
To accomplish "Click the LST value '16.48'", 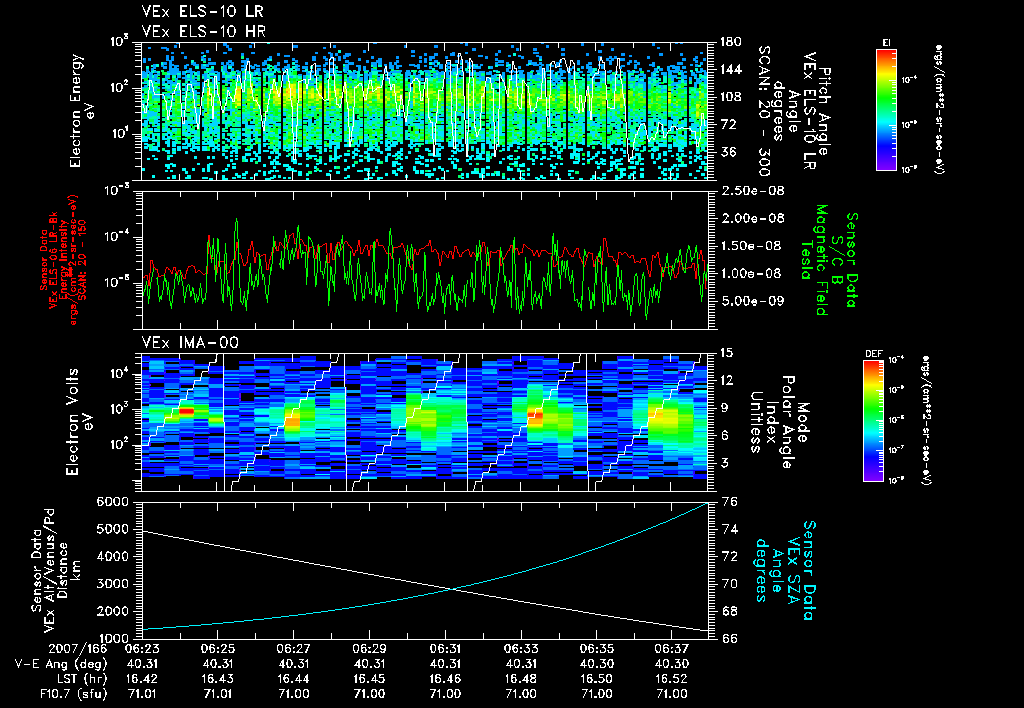I will click(520, 679).
